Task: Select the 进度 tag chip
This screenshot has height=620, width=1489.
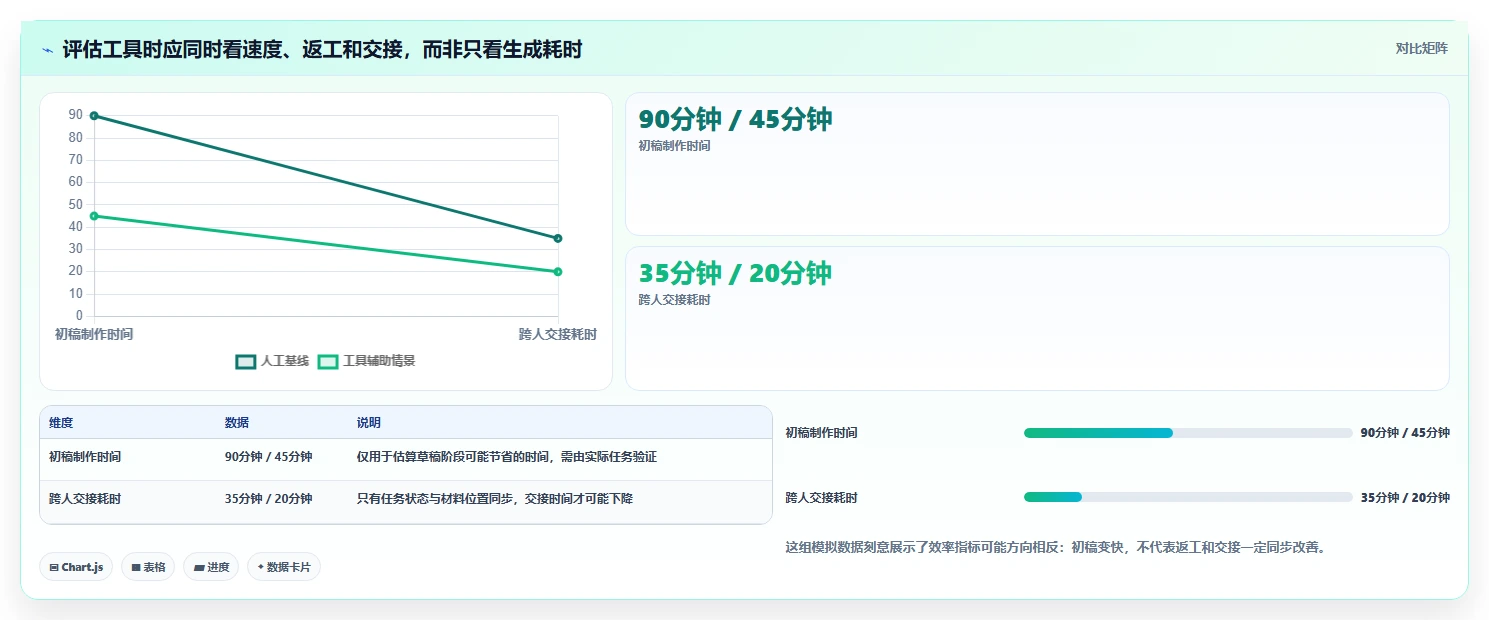Action: [211, 567]
